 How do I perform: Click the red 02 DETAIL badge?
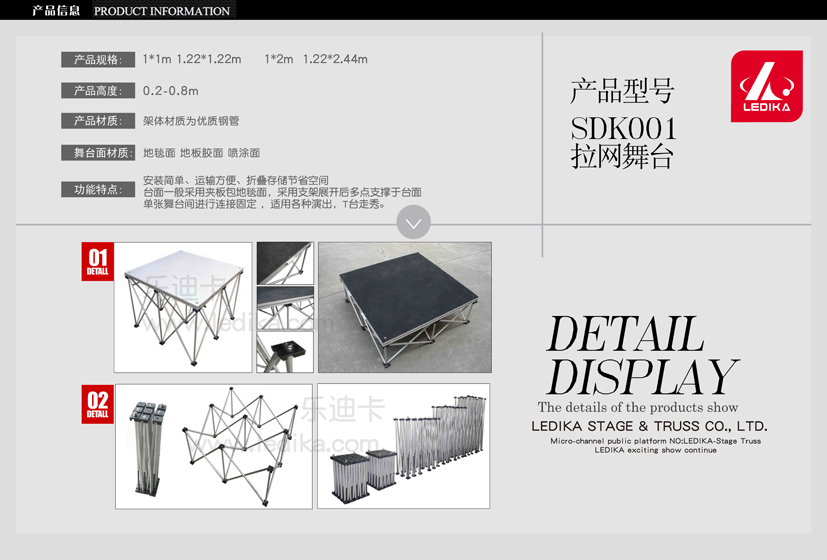98,404
